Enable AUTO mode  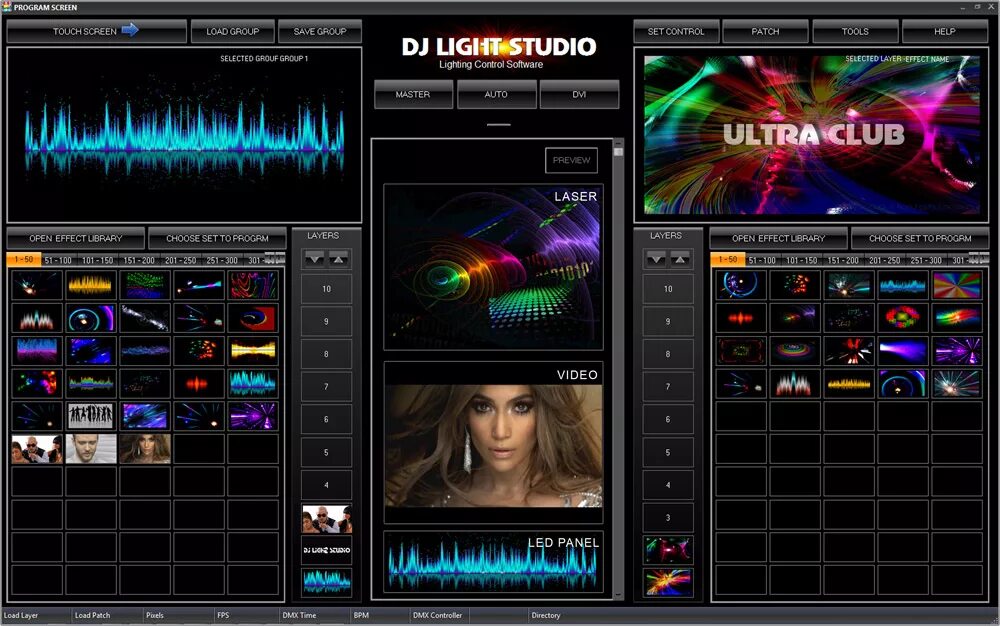click(x=496, y=94)
